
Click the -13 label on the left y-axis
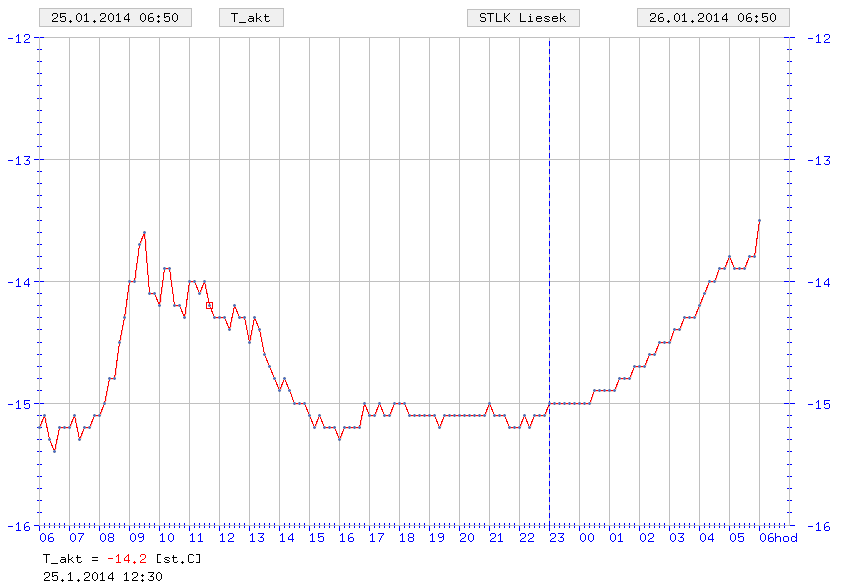pyautogui.click(x=19, y=160)
